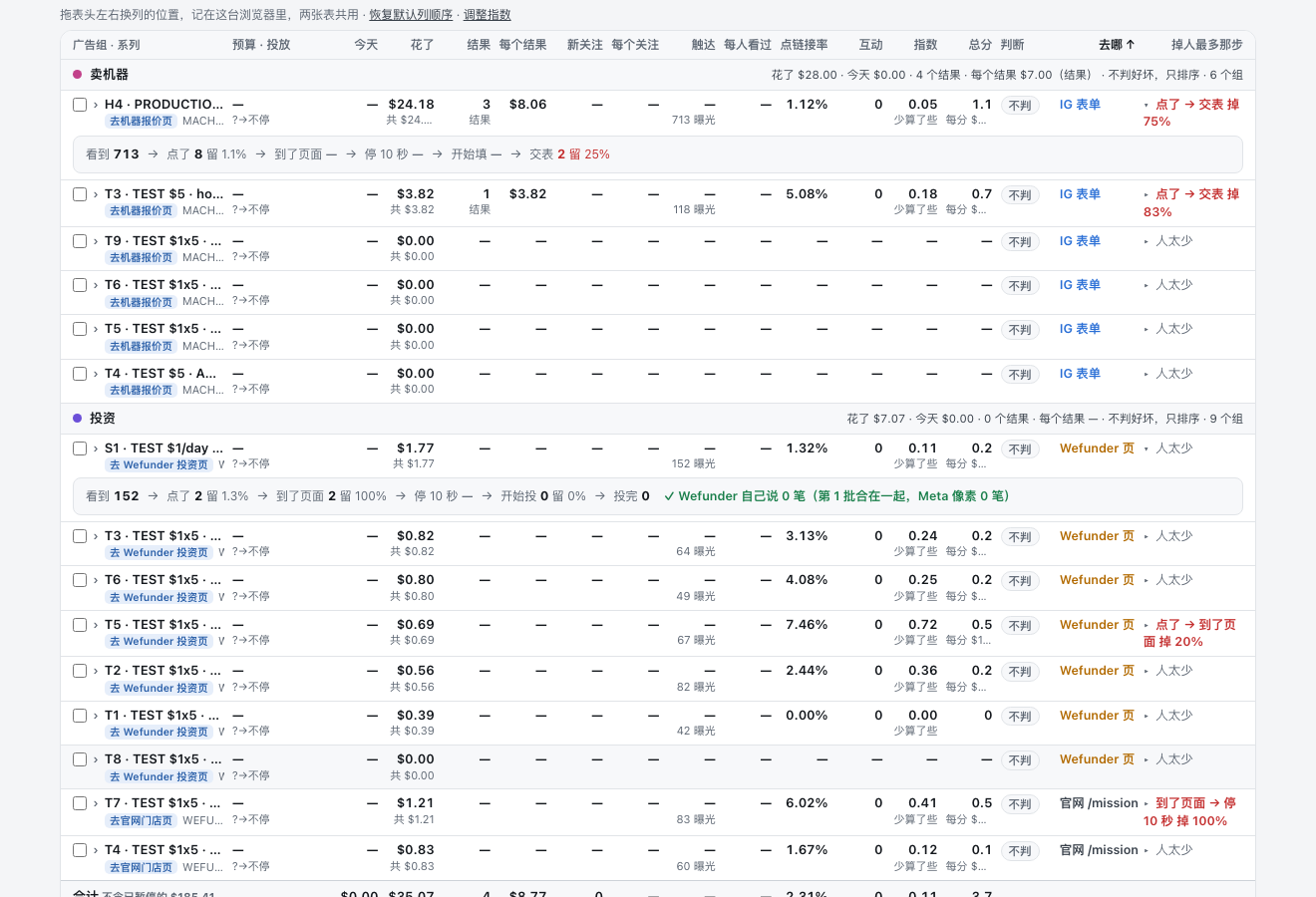
Task: Click 去 Wefunder 投资页 tag under S1 row
Action: [x=159, y=465]
